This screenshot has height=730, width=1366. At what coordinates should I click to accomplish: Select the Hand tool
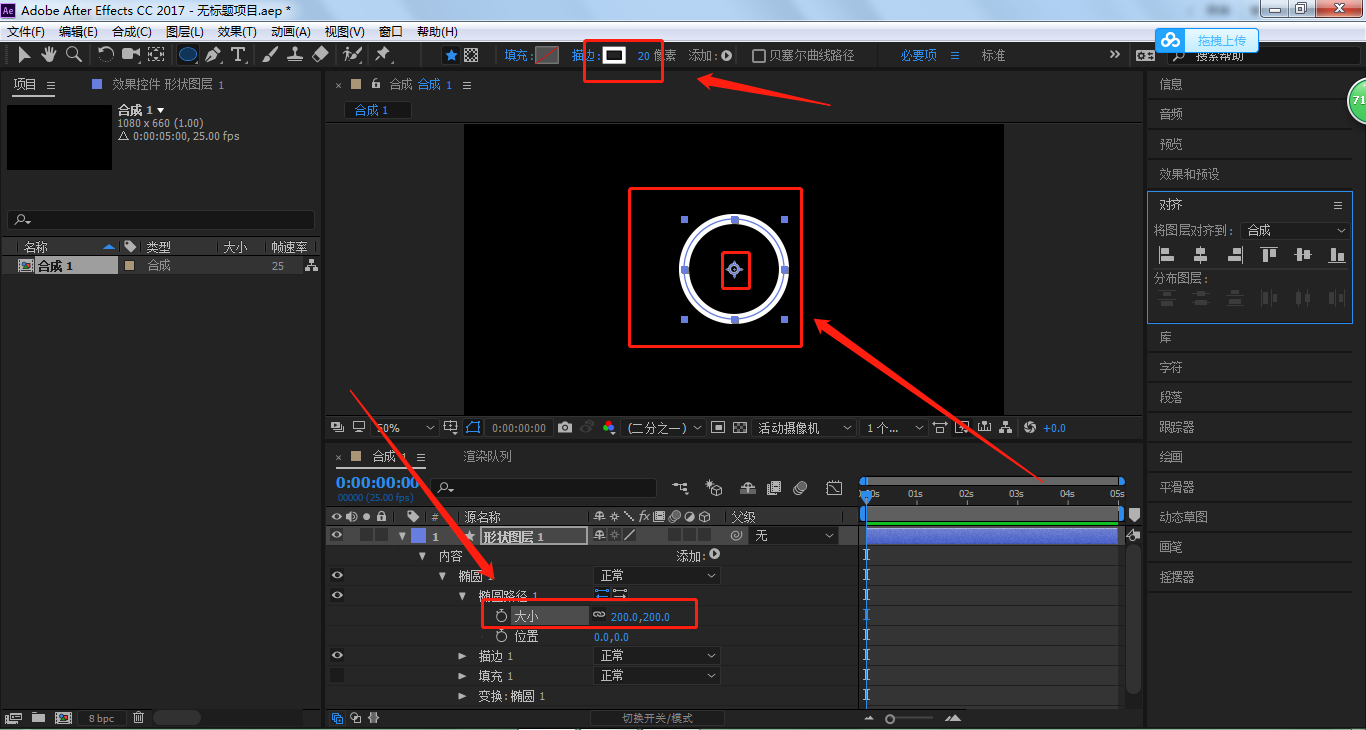(x=48, y=55)
